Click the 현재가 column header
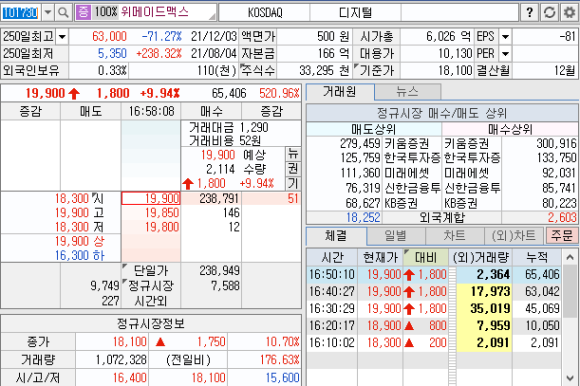 (x=380, y=257)
